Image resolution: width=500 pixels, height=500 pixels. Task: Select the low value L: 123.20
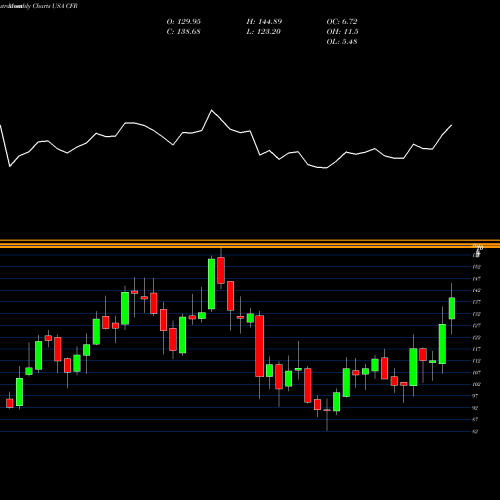264,32
